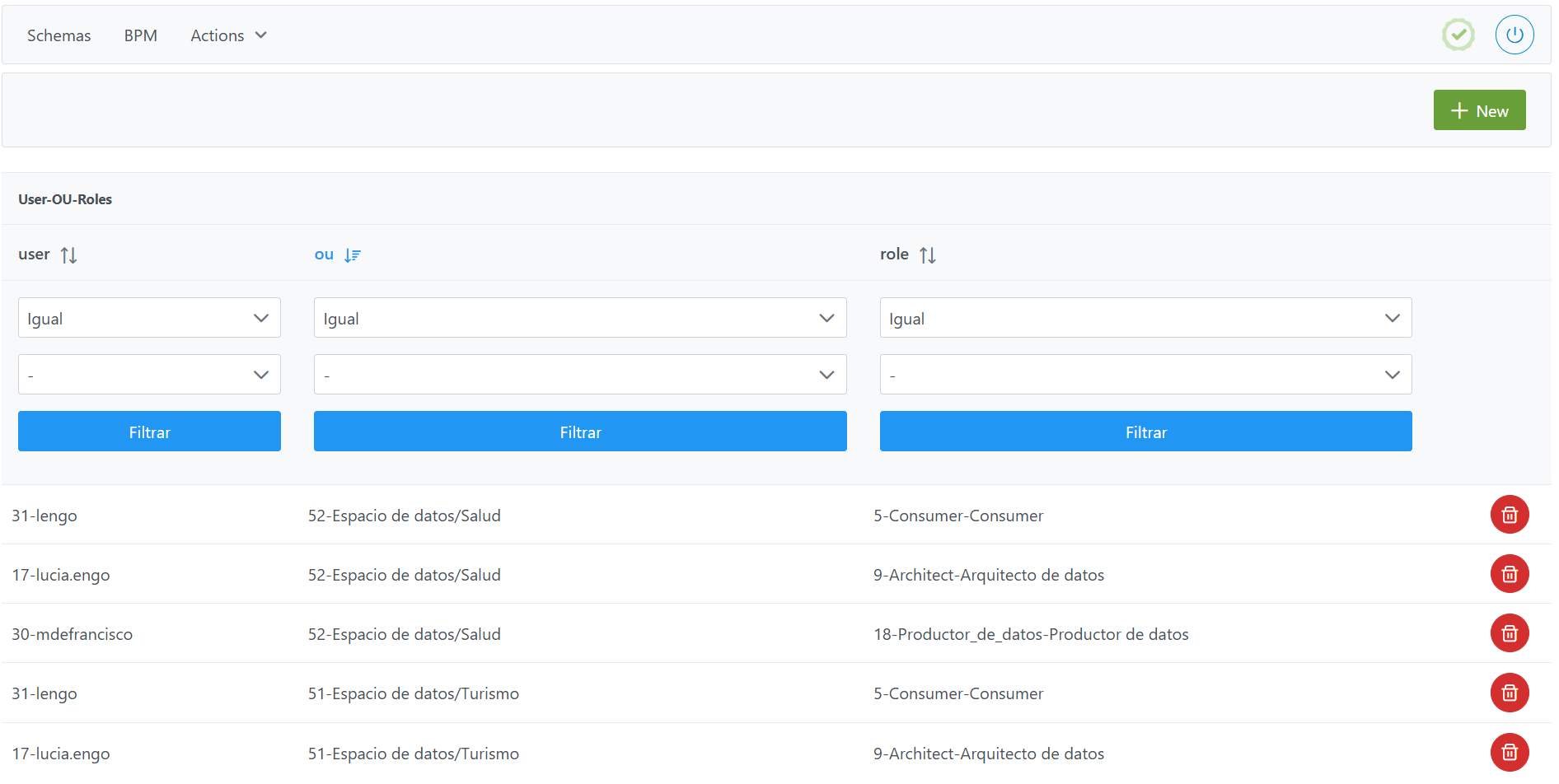Open the user operator Igual dropdown
The width and height of the screenshot is (1559, 784).
click(x=149, y=318)
